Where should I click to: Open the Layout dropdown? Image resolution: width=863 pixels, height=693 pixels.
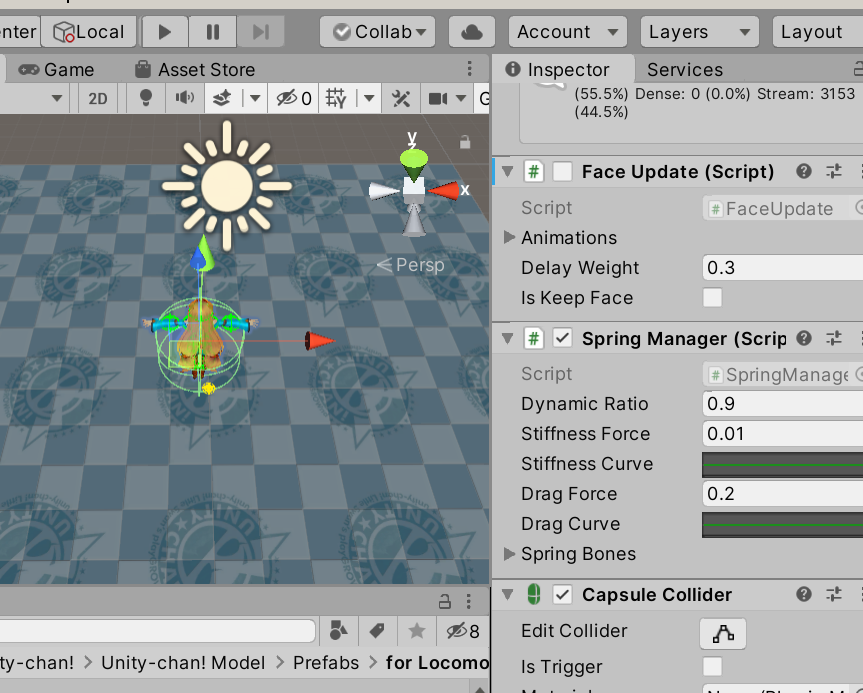pyautogui.click(x=817, y=32)
